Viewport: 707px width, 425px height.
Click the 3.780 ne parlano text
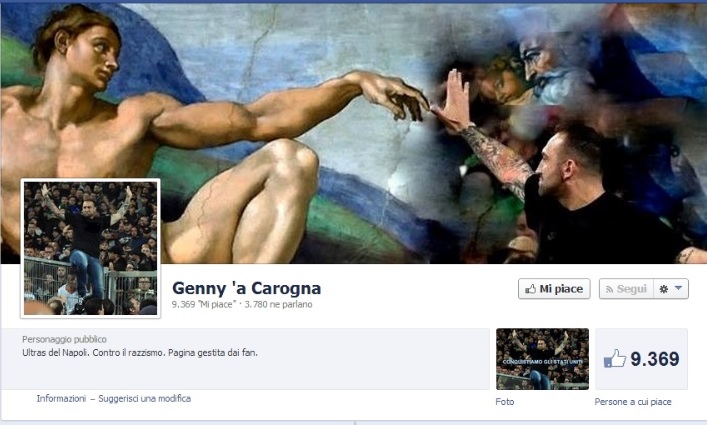pos(278,305)
